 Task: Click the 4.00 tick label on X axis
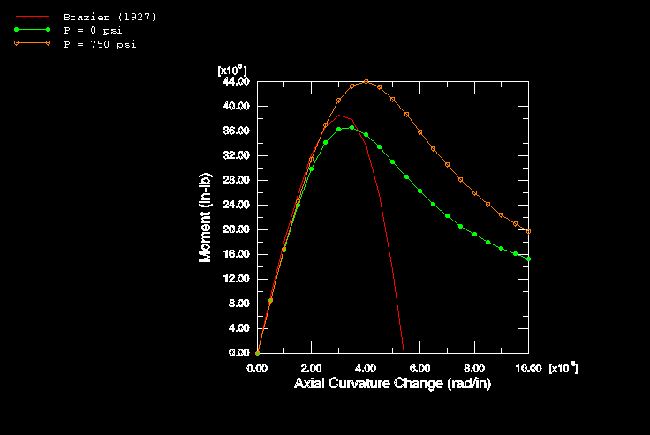(366, 368)
